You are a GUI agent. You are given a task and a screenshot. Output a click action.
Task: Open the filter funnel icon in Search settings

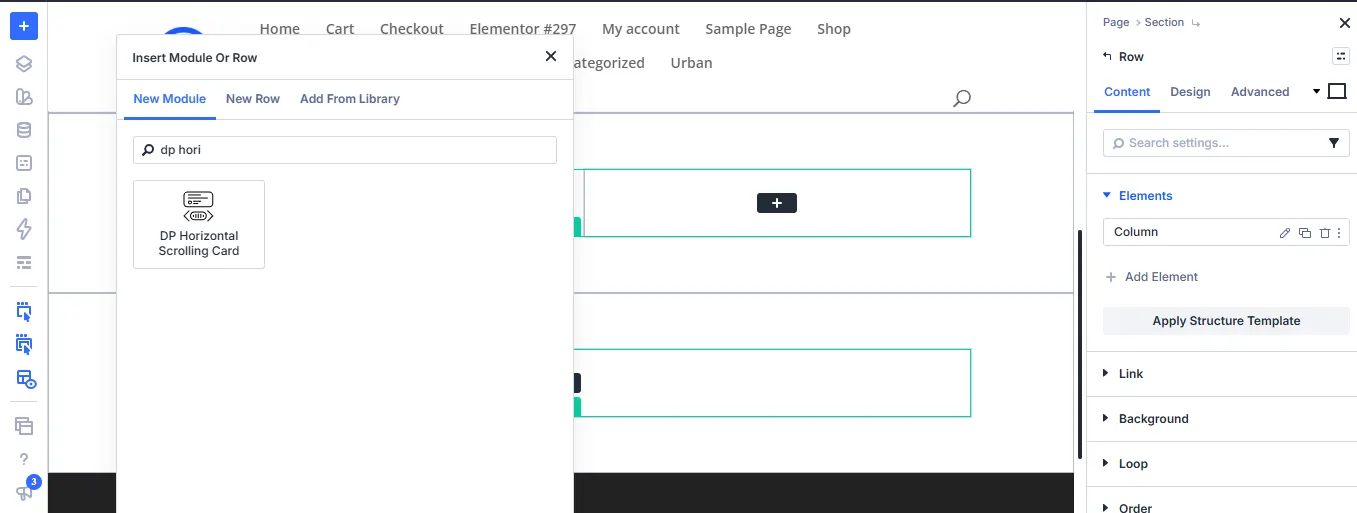[x=1334, y=143]
